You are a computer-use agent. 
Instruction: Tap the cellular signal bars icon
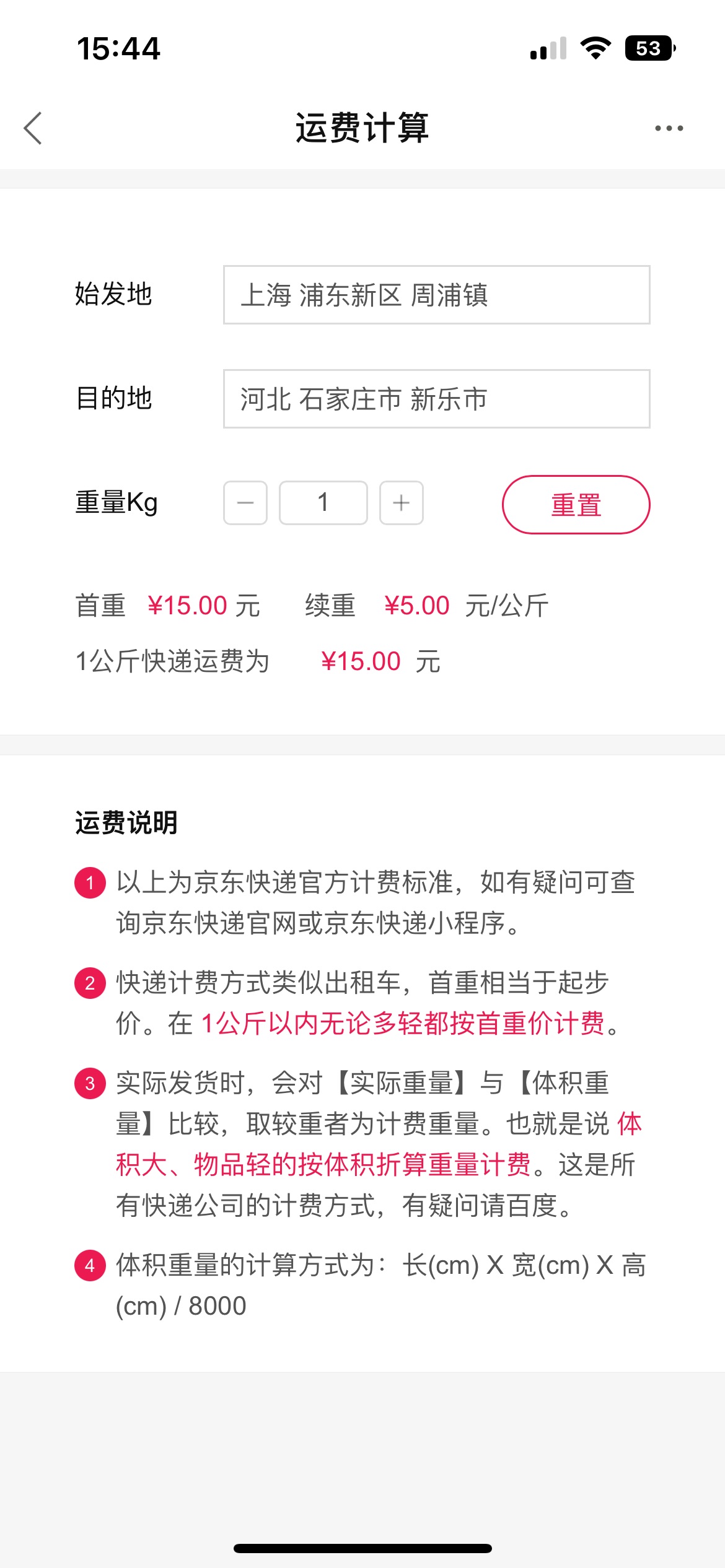tap(548, 48)
